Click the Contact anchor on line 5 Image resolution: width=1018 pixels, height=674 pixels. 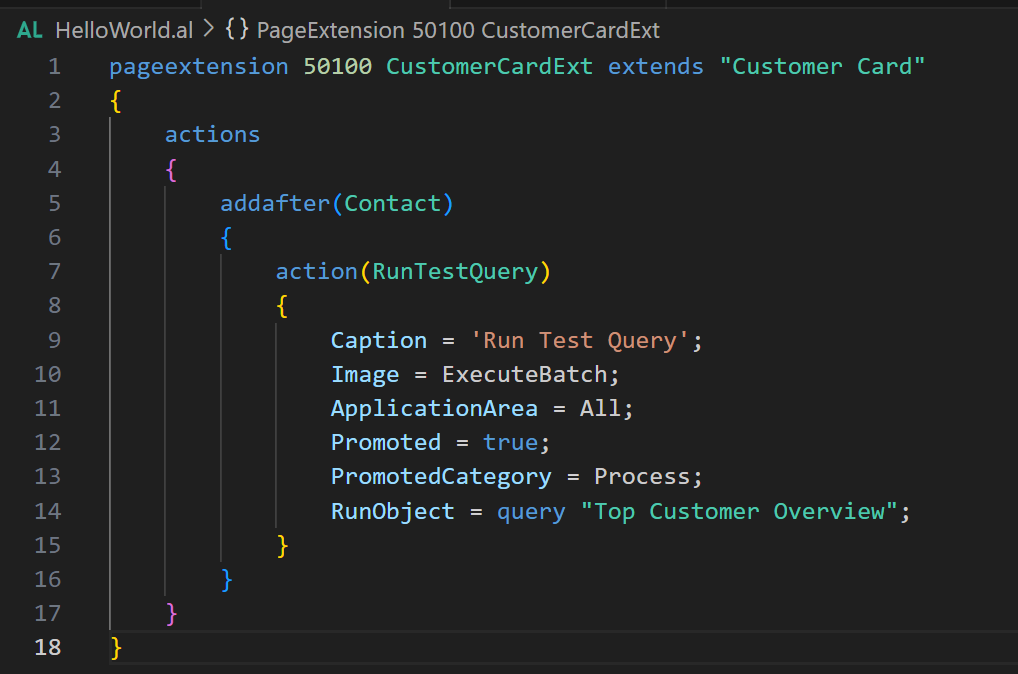pyautogui.click(x=392, y=203)
